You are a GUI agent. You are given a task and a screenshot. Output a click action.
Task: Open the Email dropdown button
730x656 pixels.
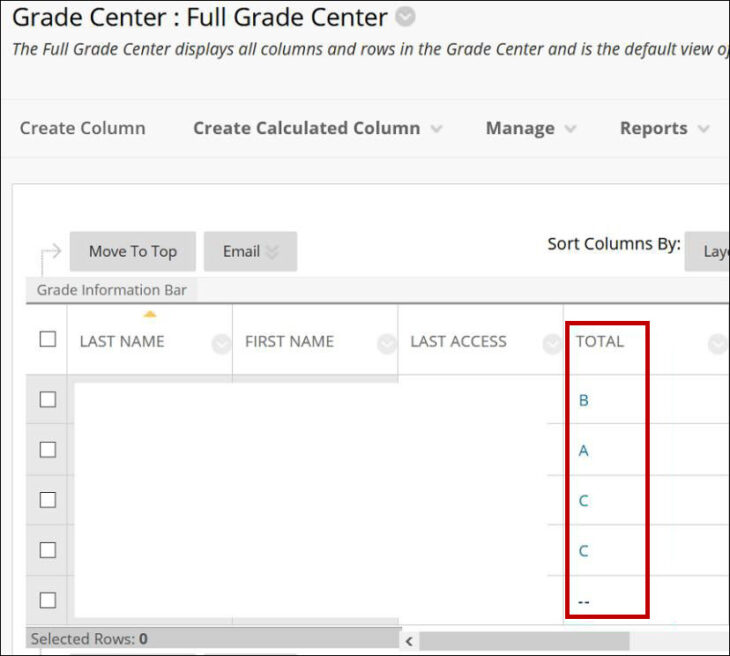250,251
